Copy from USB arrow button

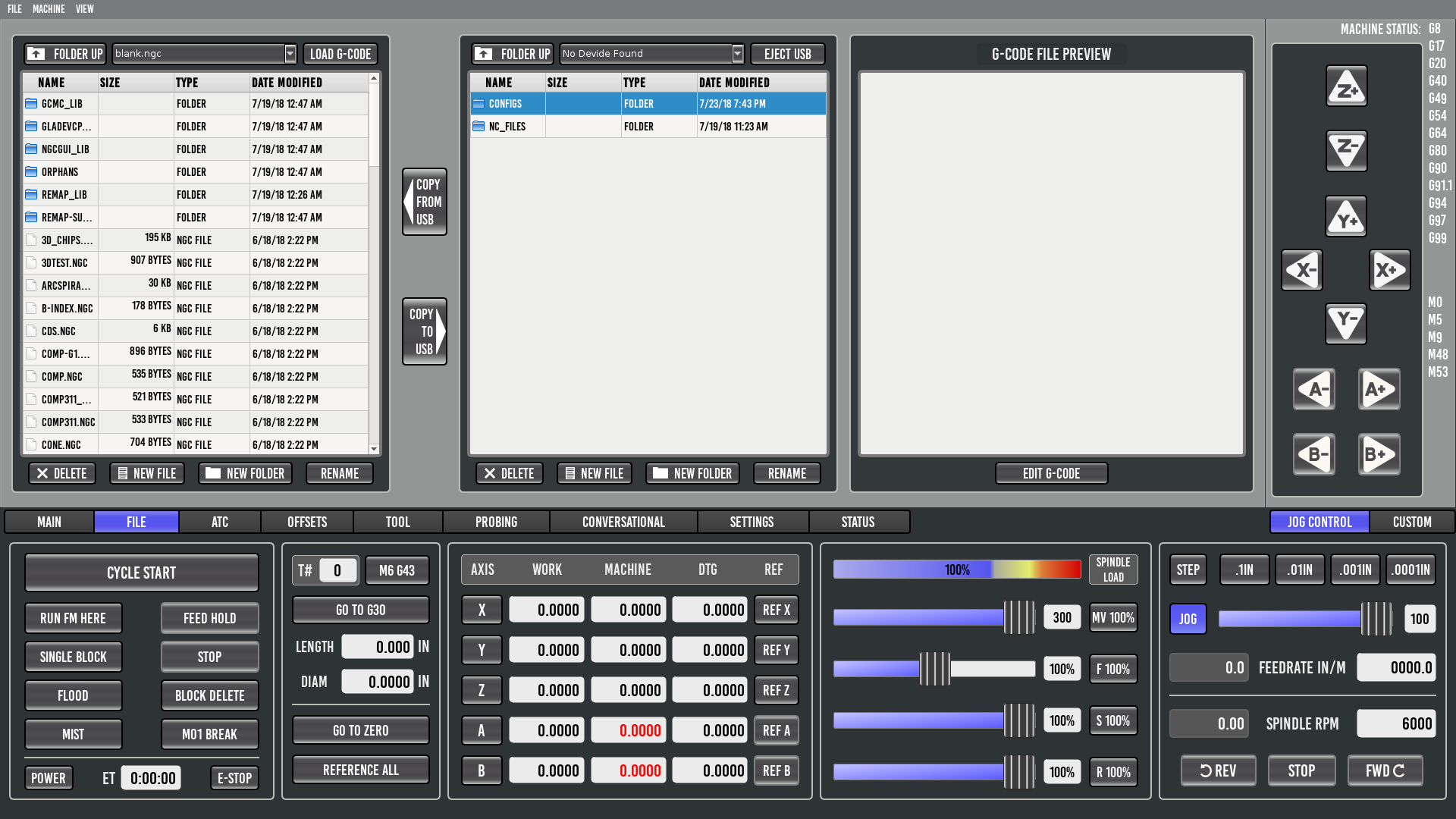[x=425, y=202]
